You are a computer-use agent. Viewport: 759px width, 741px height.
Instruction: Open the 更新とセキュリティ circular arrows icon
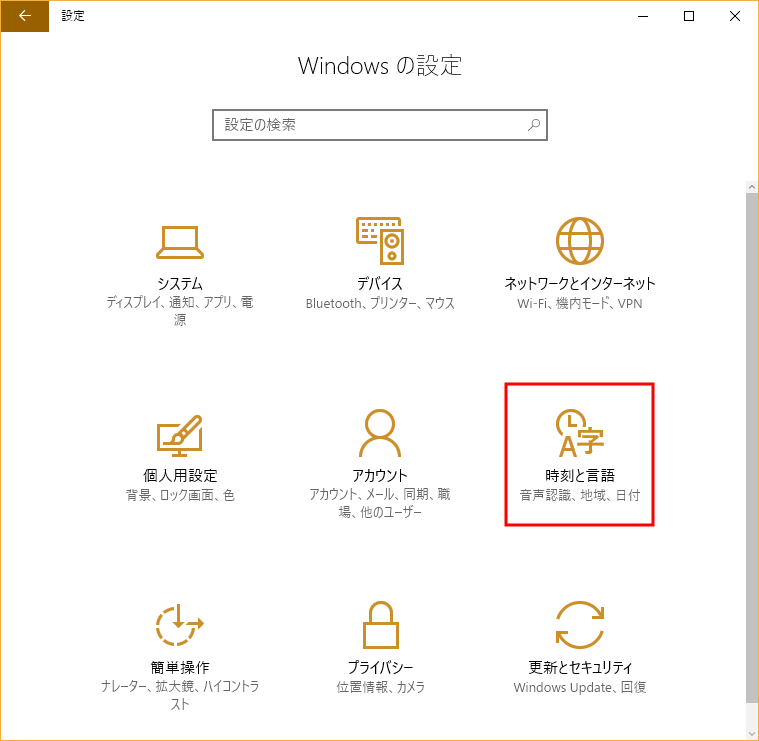[580, 625]
